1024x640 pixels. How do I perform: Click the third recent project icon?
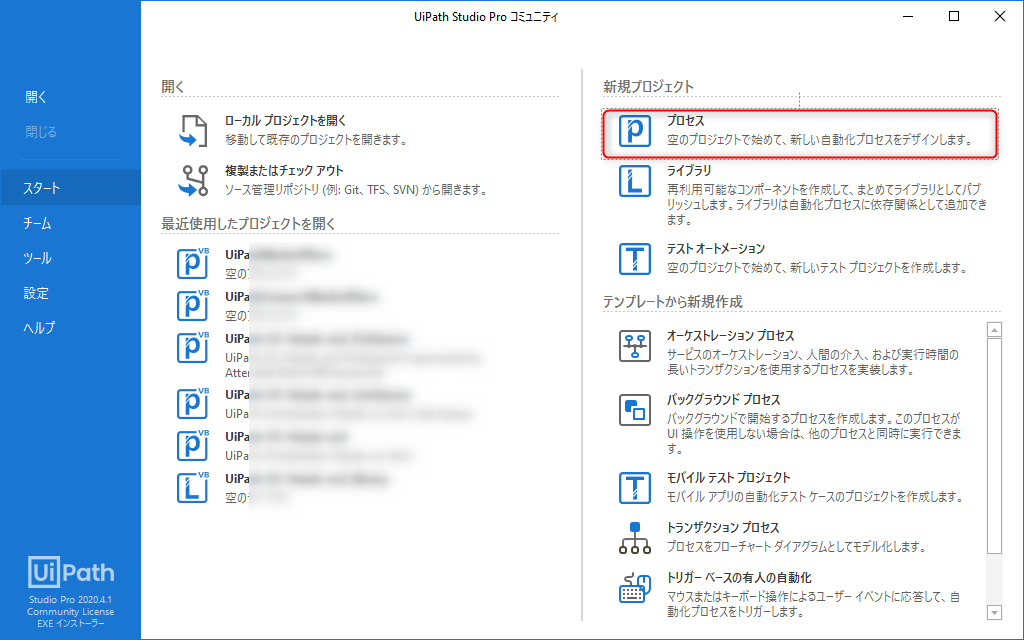[x=193, y=347]
